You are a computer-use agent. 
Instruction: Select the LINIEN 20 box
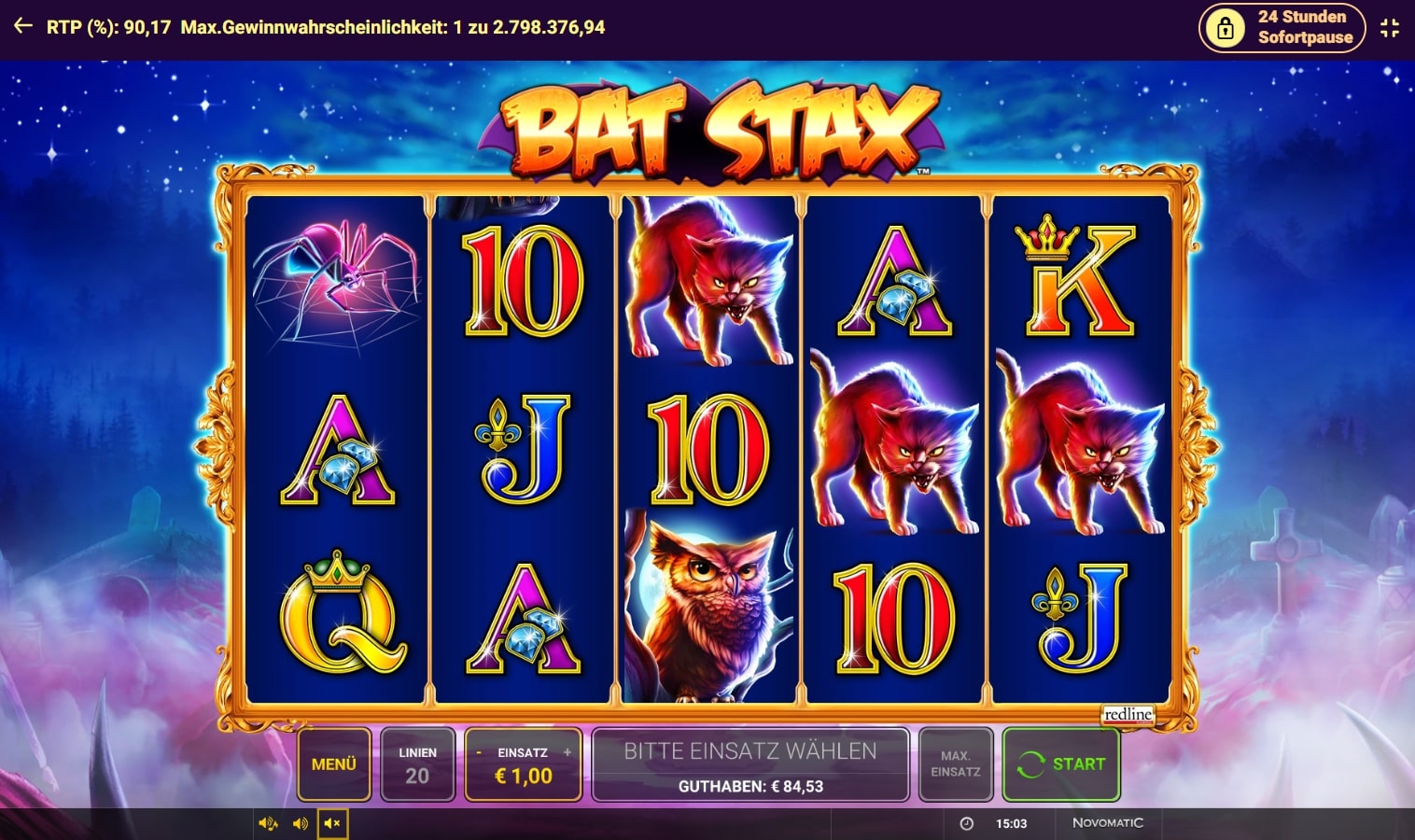pos(417,764)
